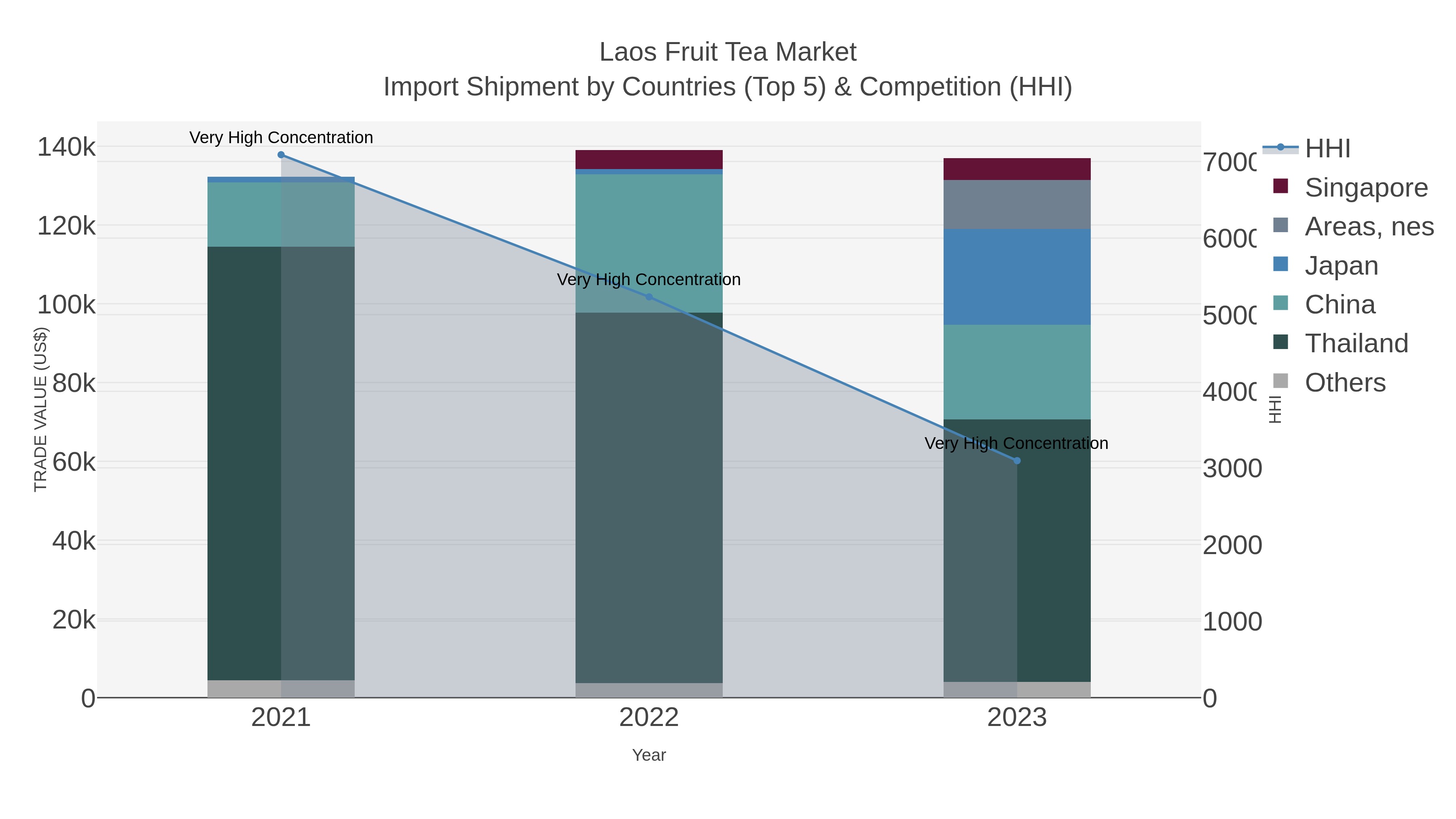This screenshot has height=819, width=1456.
Task: Click the Singapore segment of the 2022 bar
Action: point(649,159)
